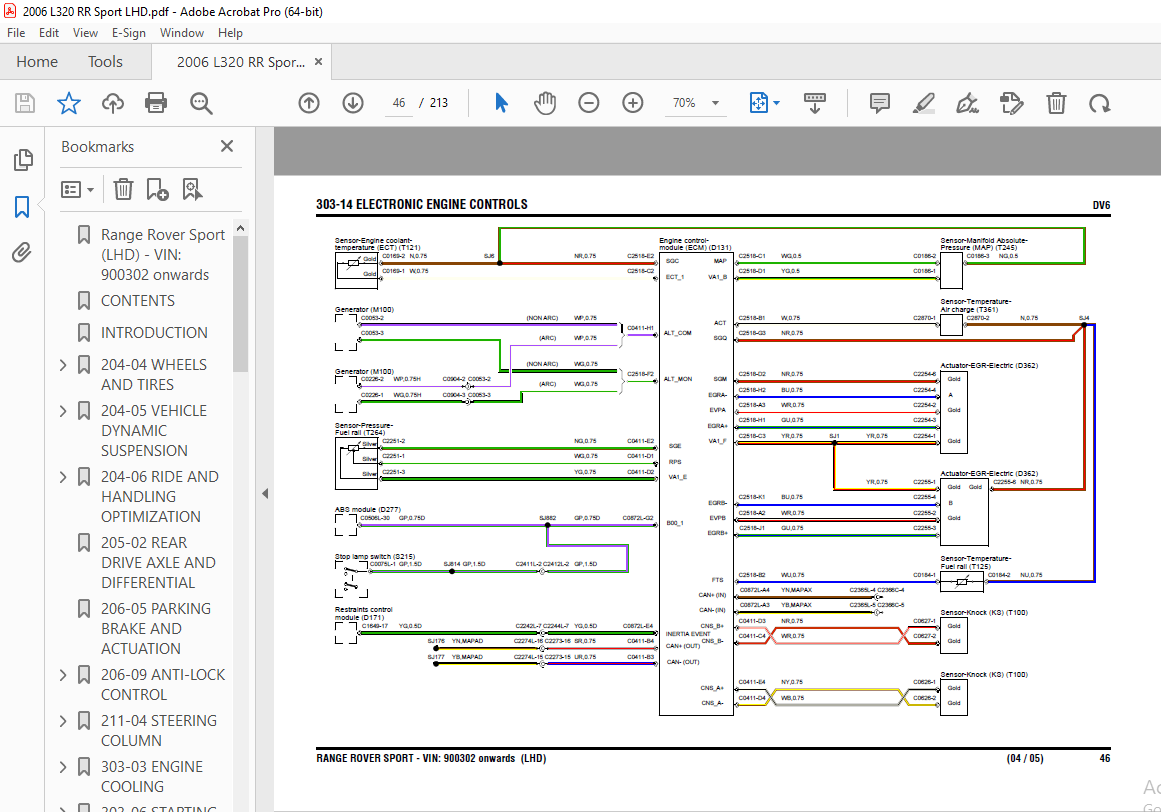Add document to starred favorites

[x=69, y=103]
